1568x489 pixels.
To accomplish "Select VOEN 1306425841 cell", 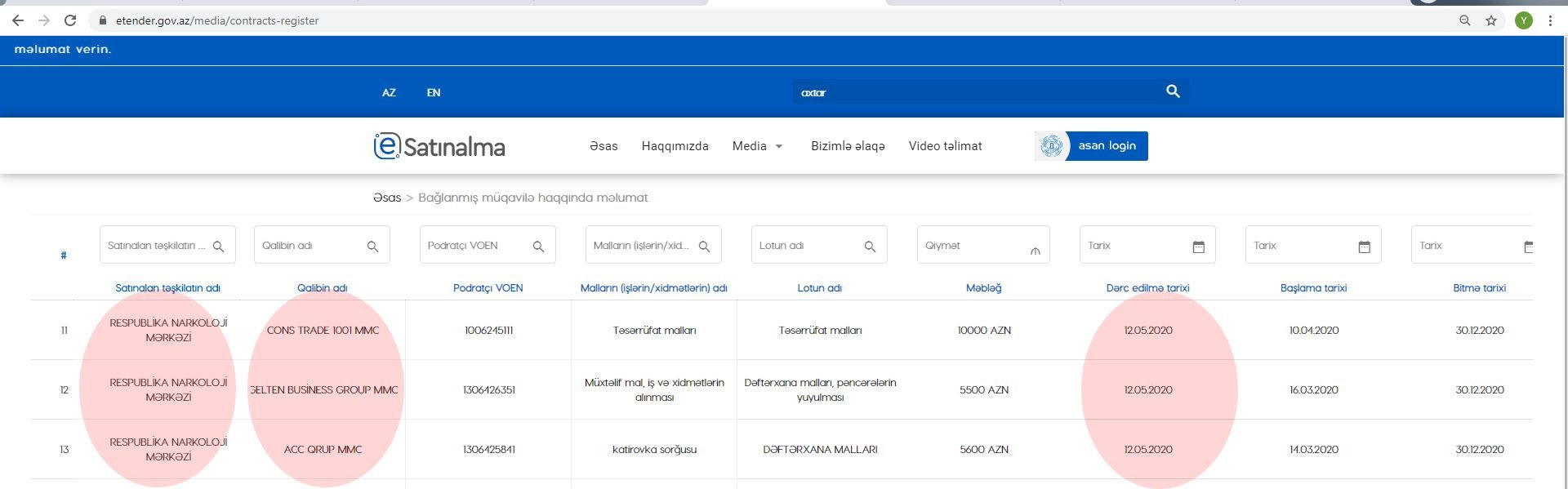I will 488,450.
